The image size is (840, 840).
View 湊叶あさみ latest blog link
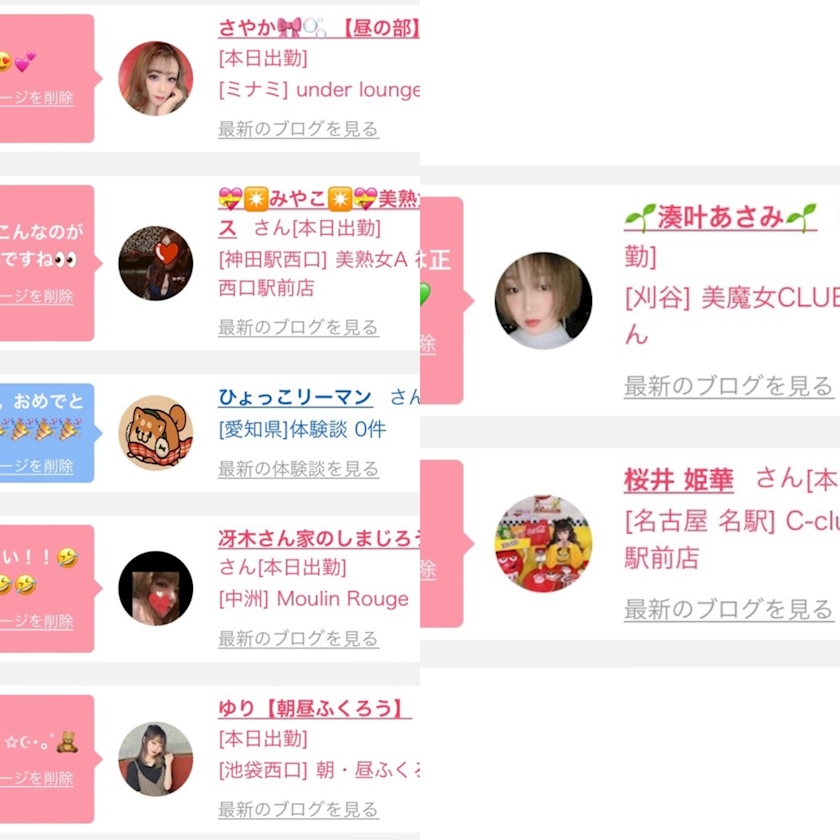coord(729,386)
